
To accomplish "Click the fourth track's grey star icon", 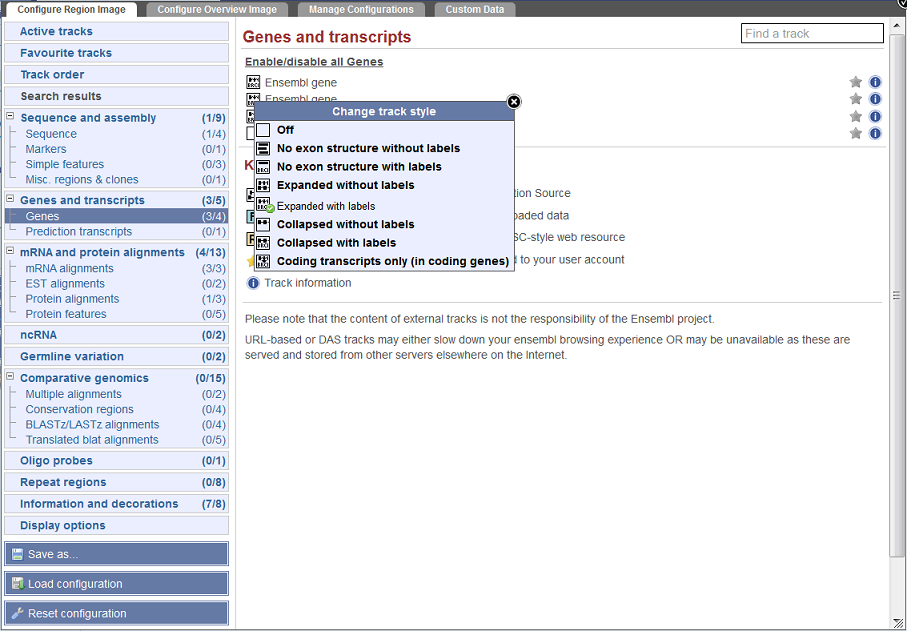I will (x=855, y=133).
